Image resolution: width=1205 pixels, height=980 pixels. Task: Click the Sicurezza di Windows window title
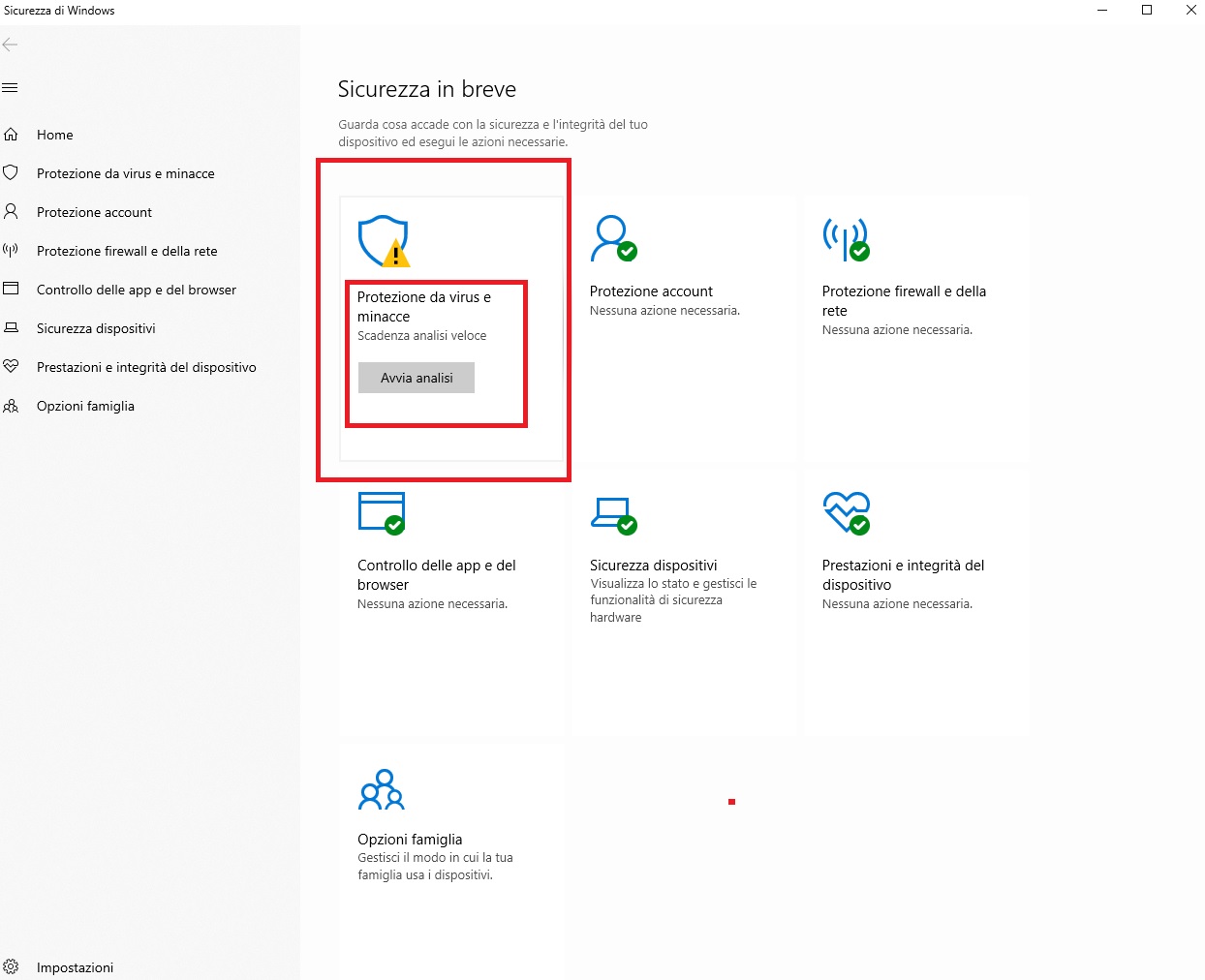tap(59, 11)
